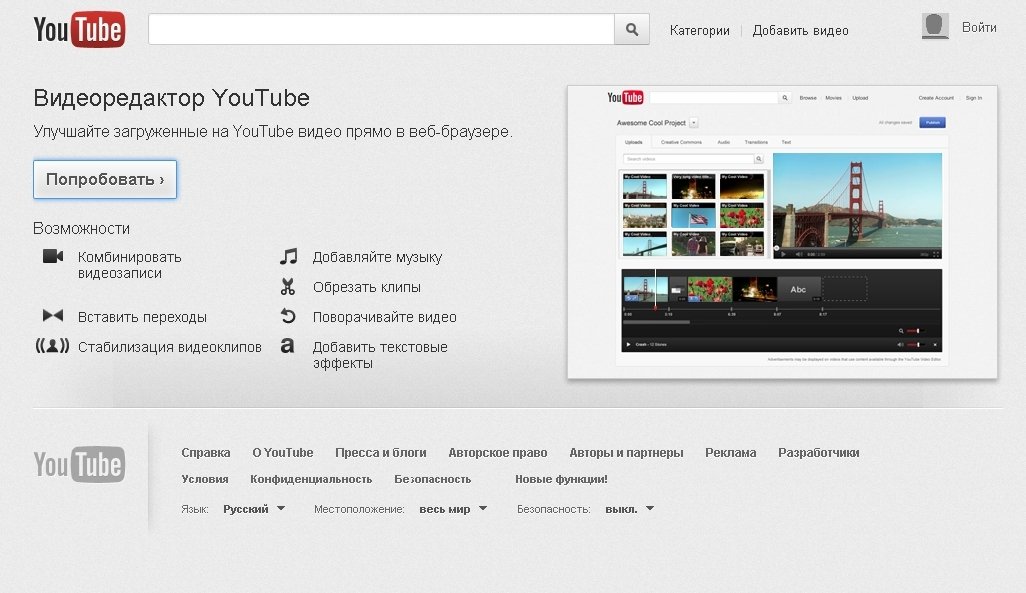The width and height of the screenshot is (1026, 593).
Task: Click the profile avatar next to Войти
Action: tap(934, 26)
